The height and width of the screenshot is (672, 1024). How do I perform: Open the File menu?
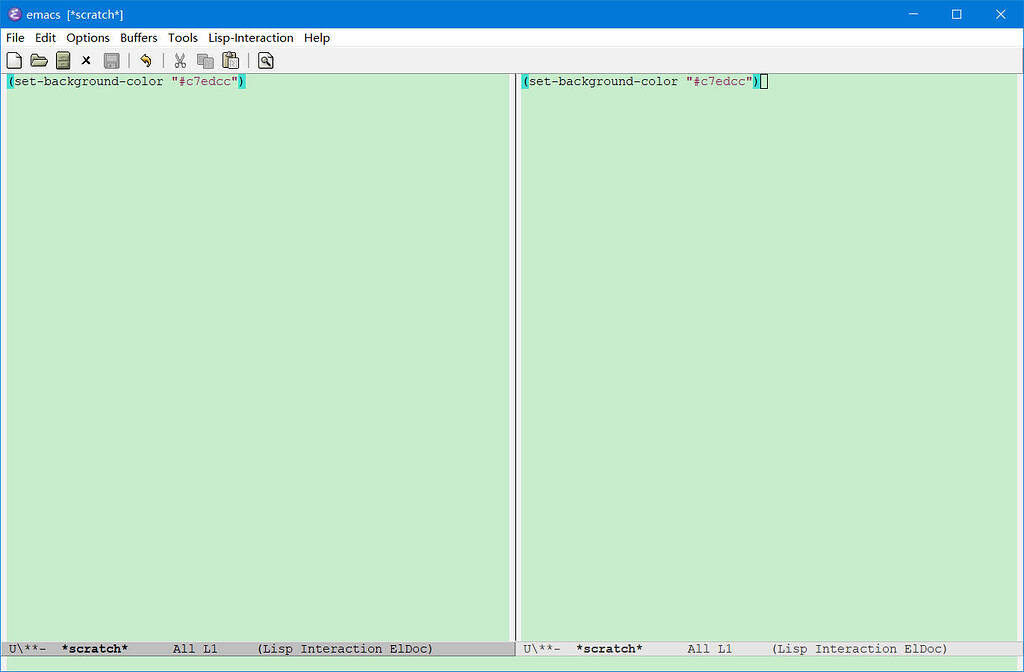tap(15, 37)
